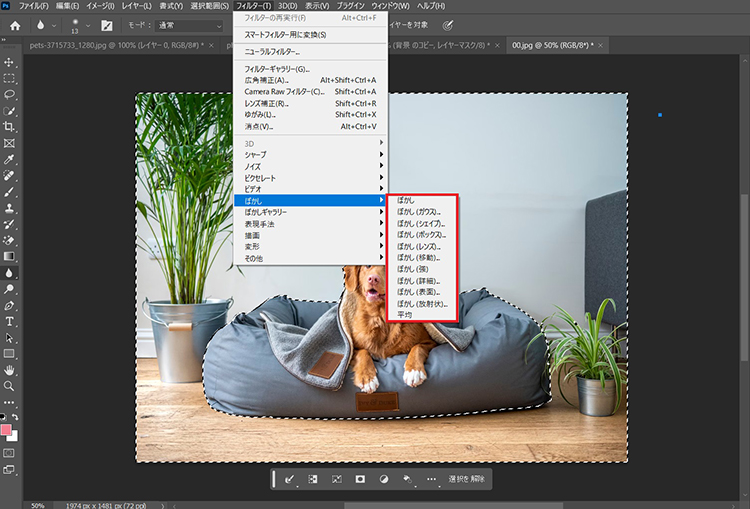Swap foreground and background colors
This screenshot has height=509, width=750.
tap(15, 418)
